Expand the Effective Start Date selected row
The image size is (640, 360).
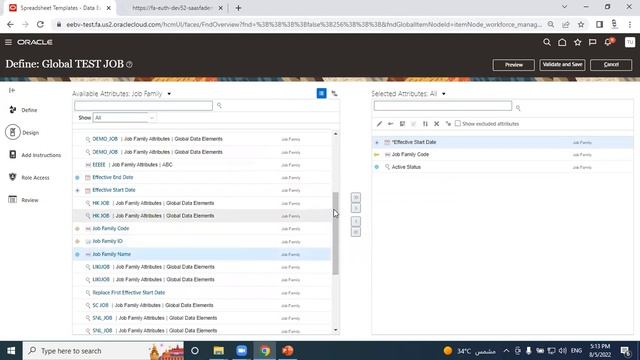click(x=377, y=142)
